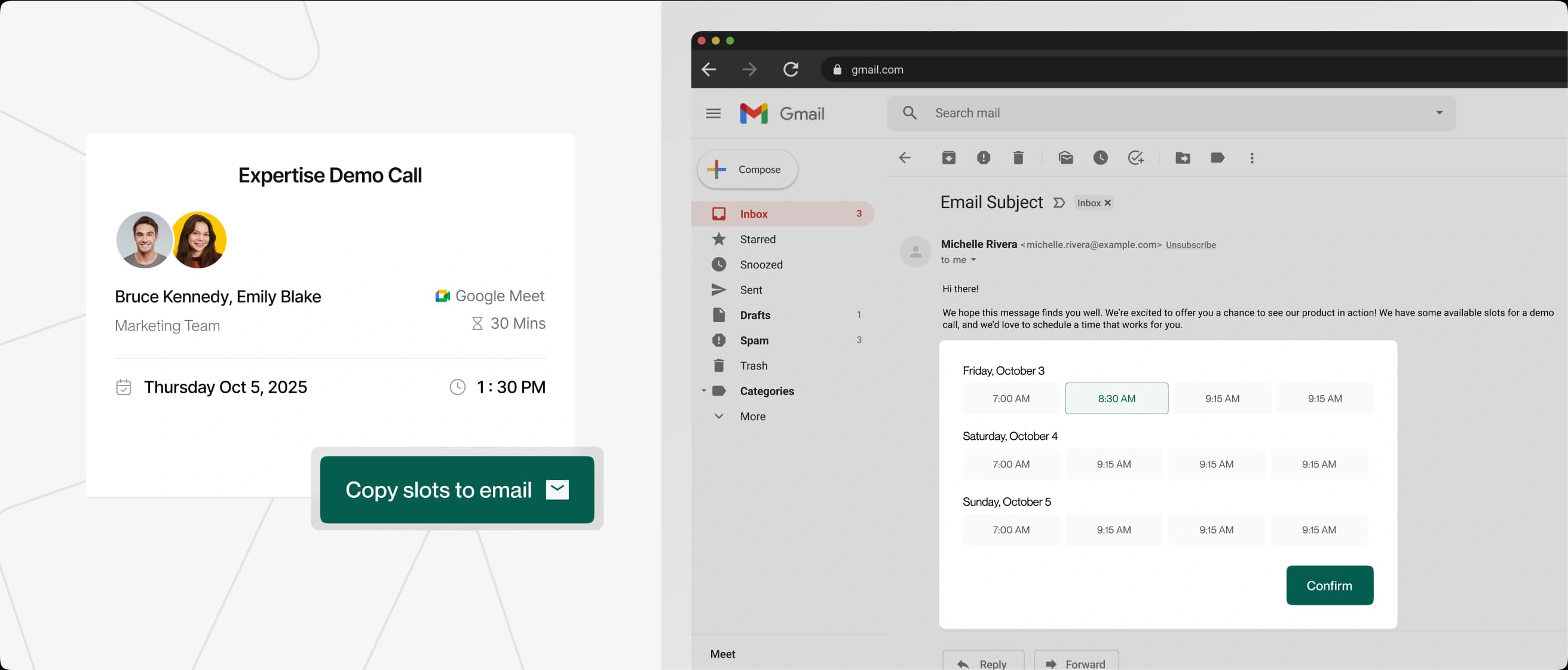Delete the email from Michelle Rivera
This screenshot has height=670, width=1568.
(1019, 158)
